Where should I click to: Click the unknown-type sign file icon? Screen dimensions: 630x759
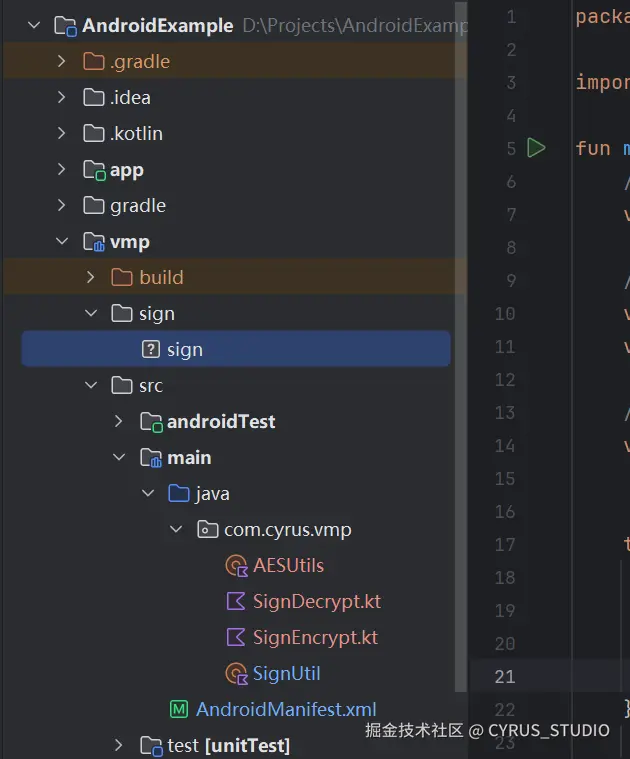151,349
